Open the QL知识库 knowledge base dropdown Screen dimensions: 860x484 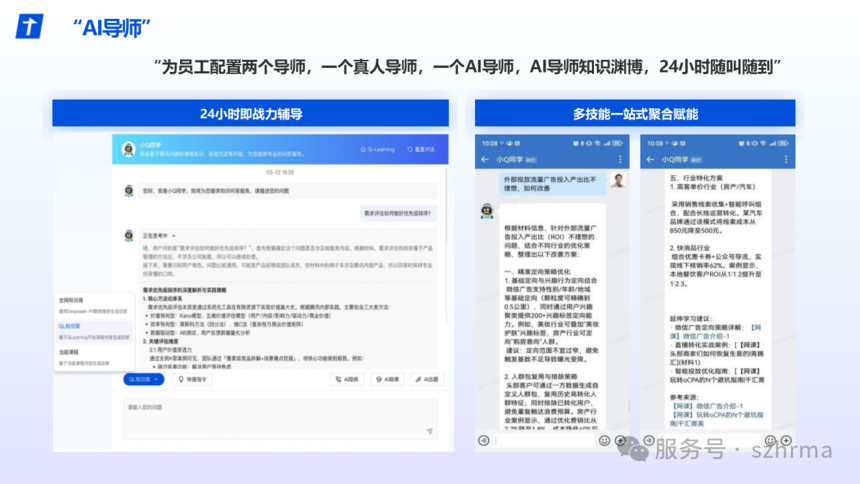[143, 379]
